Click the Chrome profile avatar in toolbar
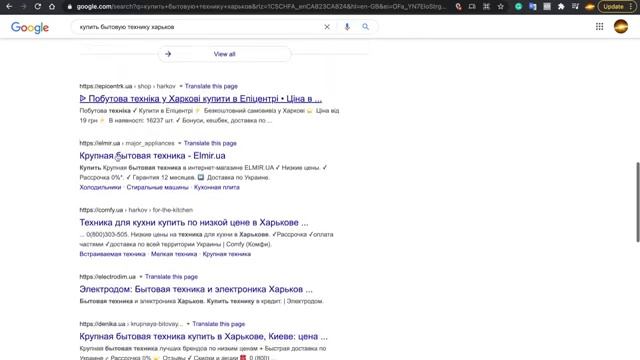Image resolution: width=640 pixels, height=360 pixels. [589, 7]
